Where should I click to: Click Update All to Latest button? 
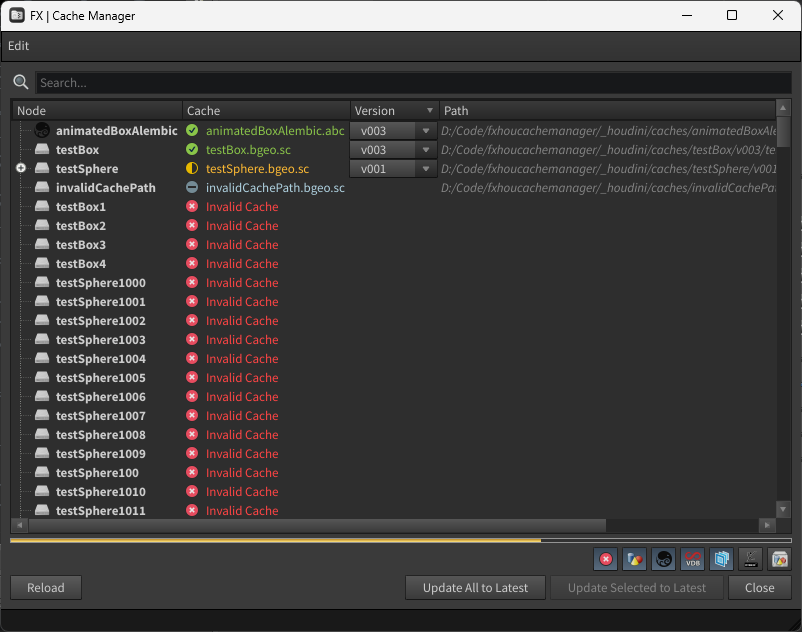pyautogui.click(x=475, y=588)
